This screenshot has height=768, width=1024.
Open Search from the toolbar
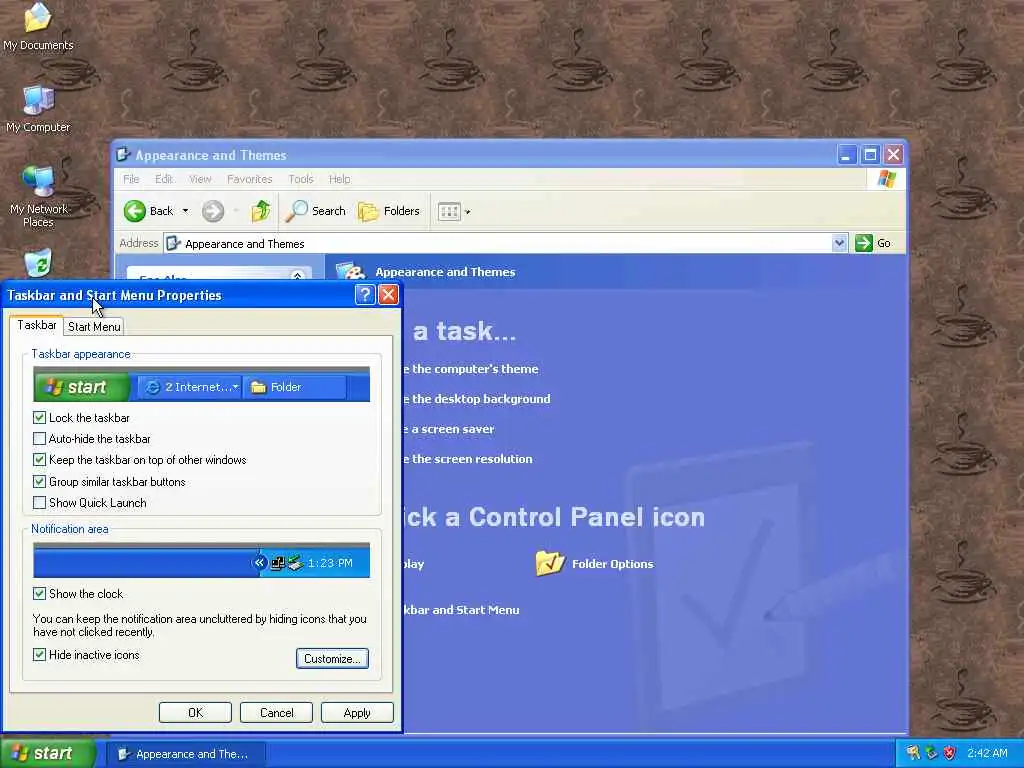316,211
